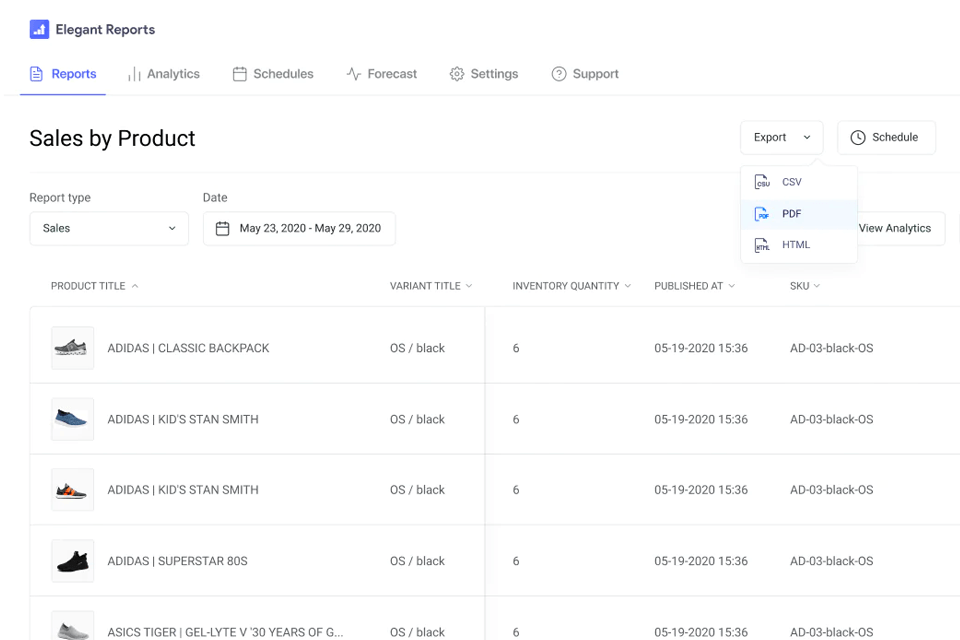Choose PDF export option
Viewport: 960px width, 640px height.
(798, 214)
